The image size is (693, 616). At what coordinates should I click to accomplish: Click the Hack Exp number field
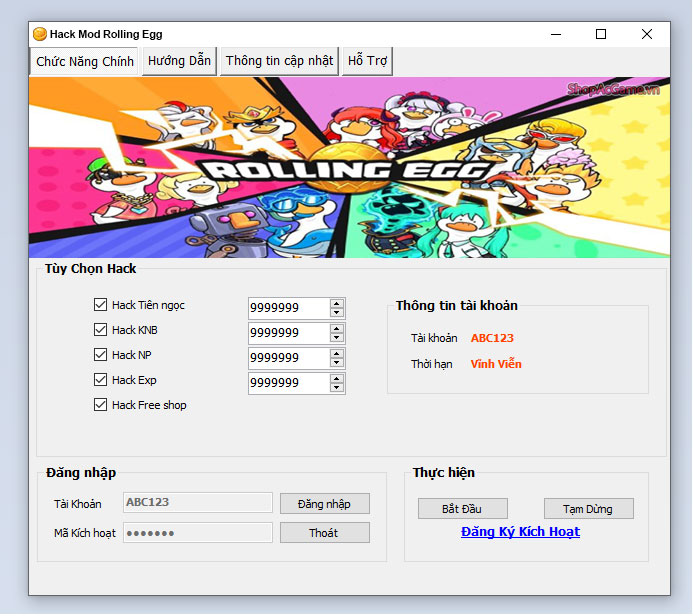289,383
